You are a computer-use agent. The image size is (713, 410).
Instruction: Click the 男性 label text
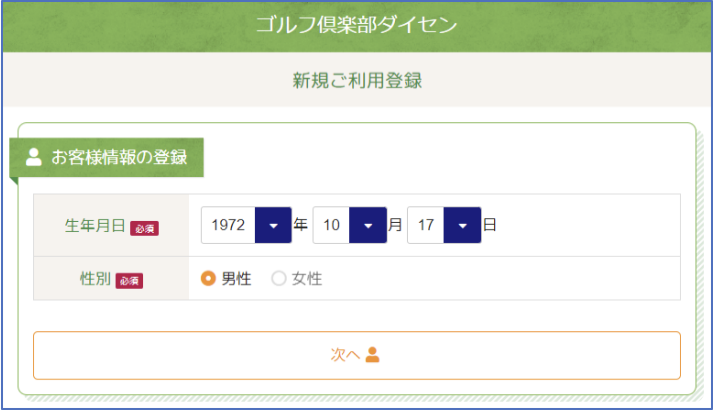click(236, 279)
